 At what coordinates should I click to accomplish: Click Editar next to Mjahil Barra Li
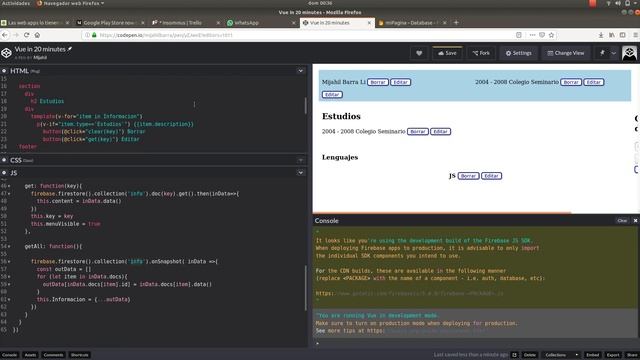pos(400,82)
